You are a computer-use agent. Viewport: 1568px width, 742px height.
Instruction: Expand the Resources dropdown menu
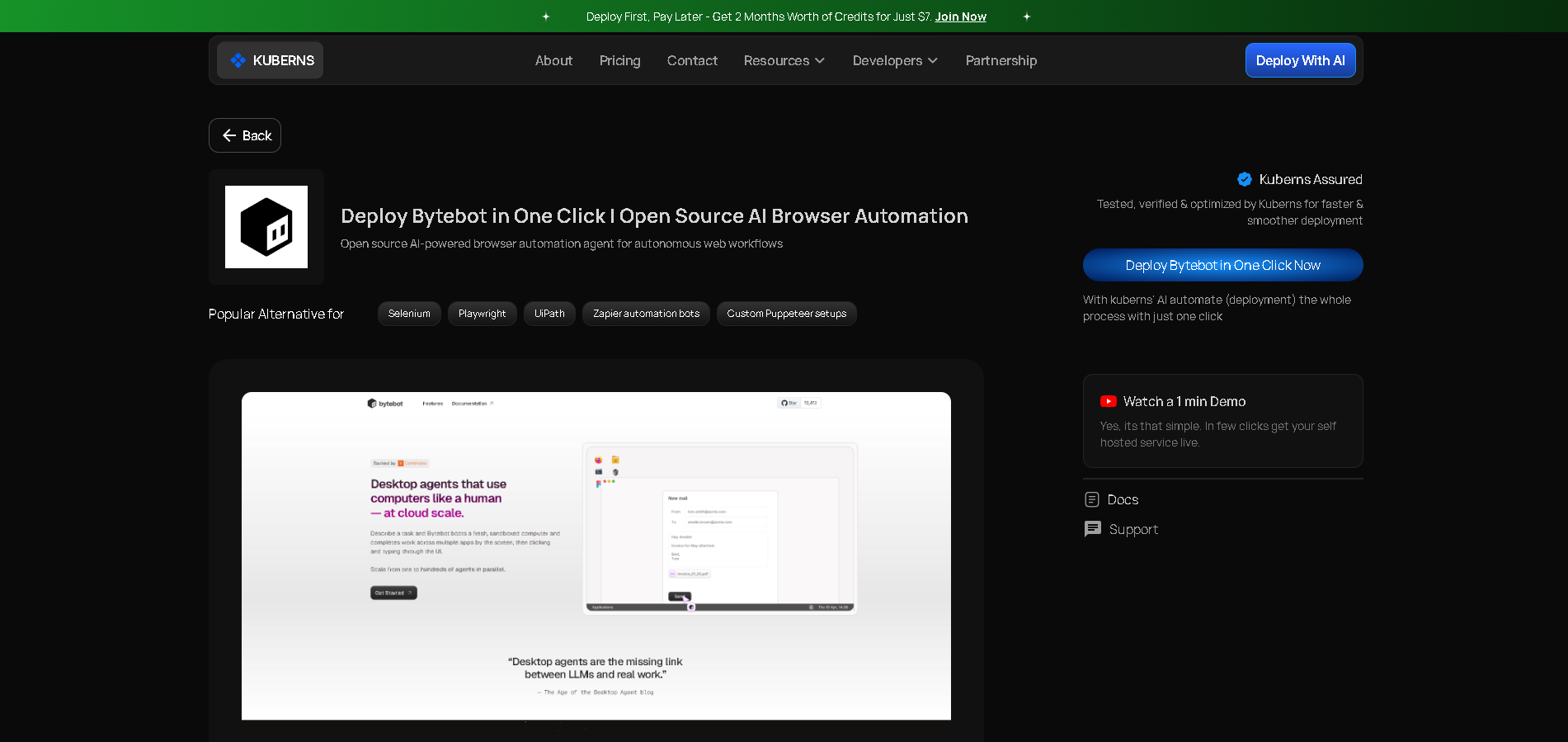tap(784, 60)
